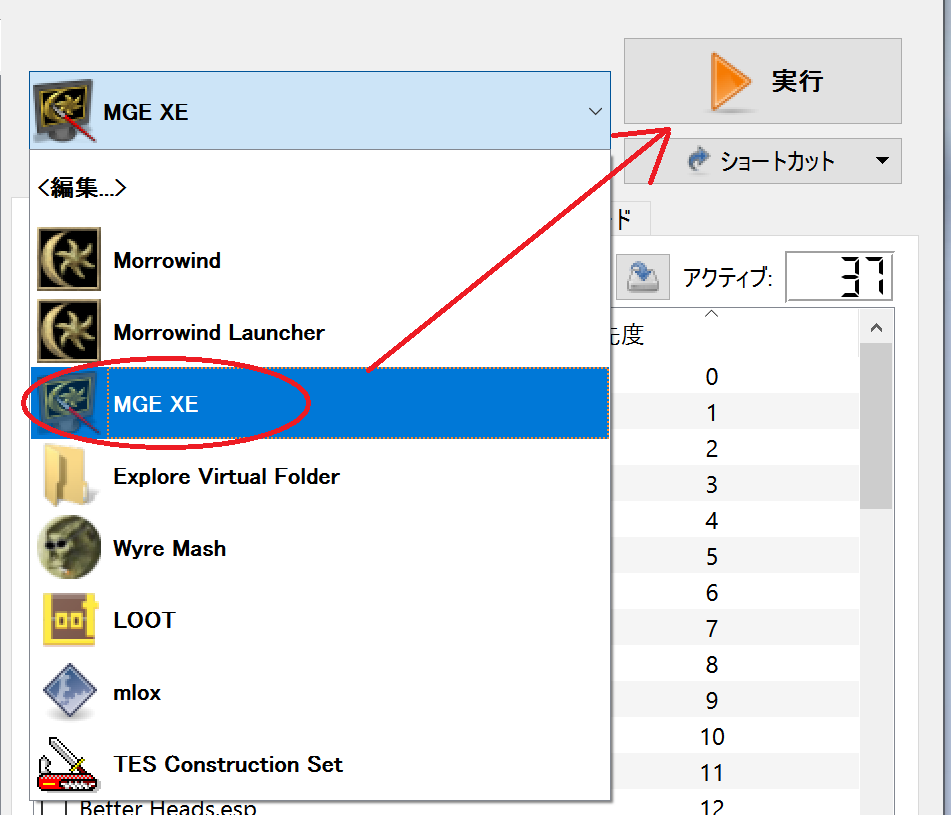
Task: Click the mlox diamond icon
Action: (x=69, y=692)
